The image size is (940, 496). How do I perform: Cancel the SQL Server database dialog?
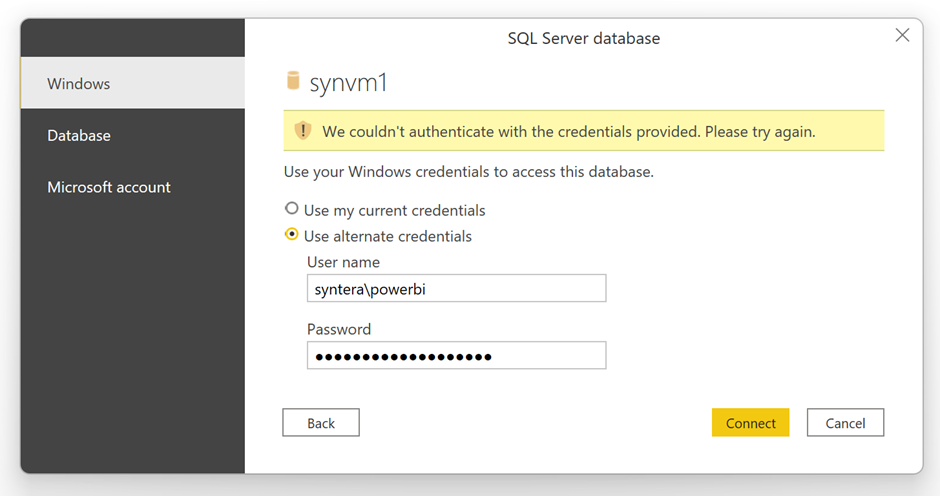pyautogui.click(x=845, y=423)
